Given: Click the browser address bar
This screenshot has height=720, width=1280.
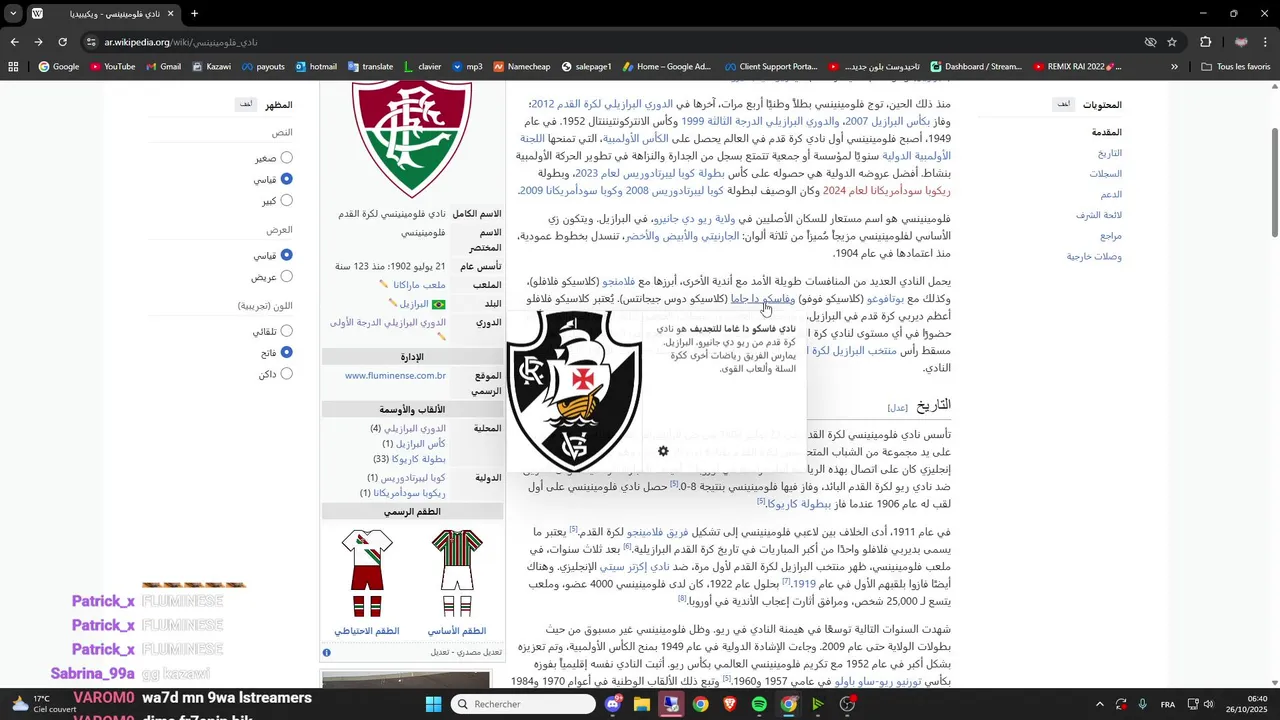Looking at the screenshot, I should 620,42.
